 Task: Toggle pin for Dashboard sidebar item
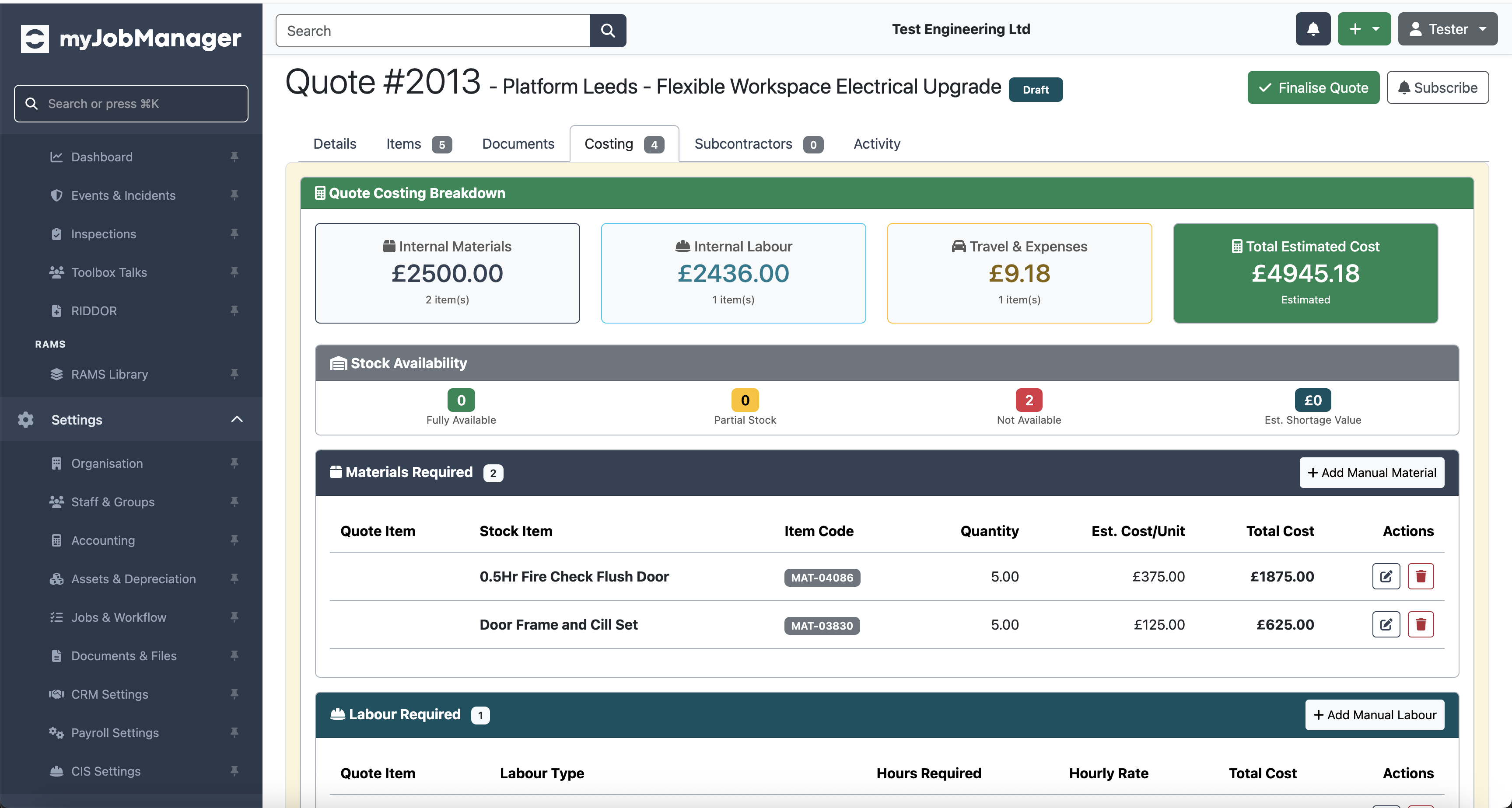tap(234, 157)
